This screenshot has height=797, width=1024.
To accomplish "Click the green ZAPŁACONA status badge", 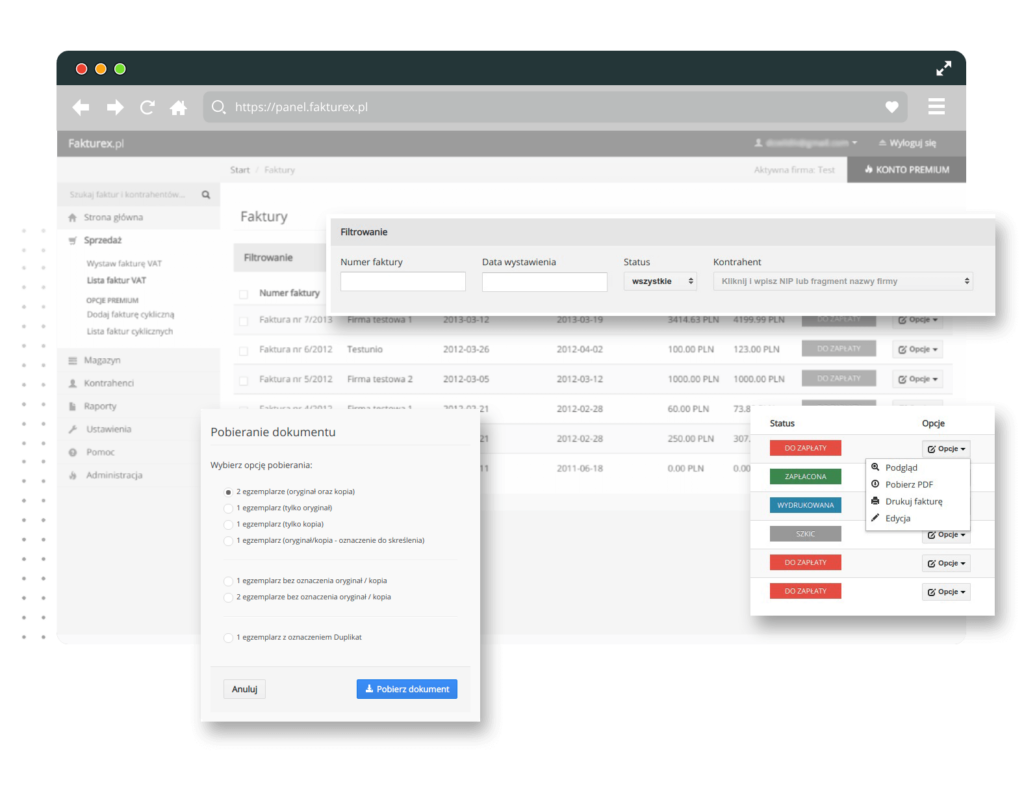I will click(x=805, y=477).
